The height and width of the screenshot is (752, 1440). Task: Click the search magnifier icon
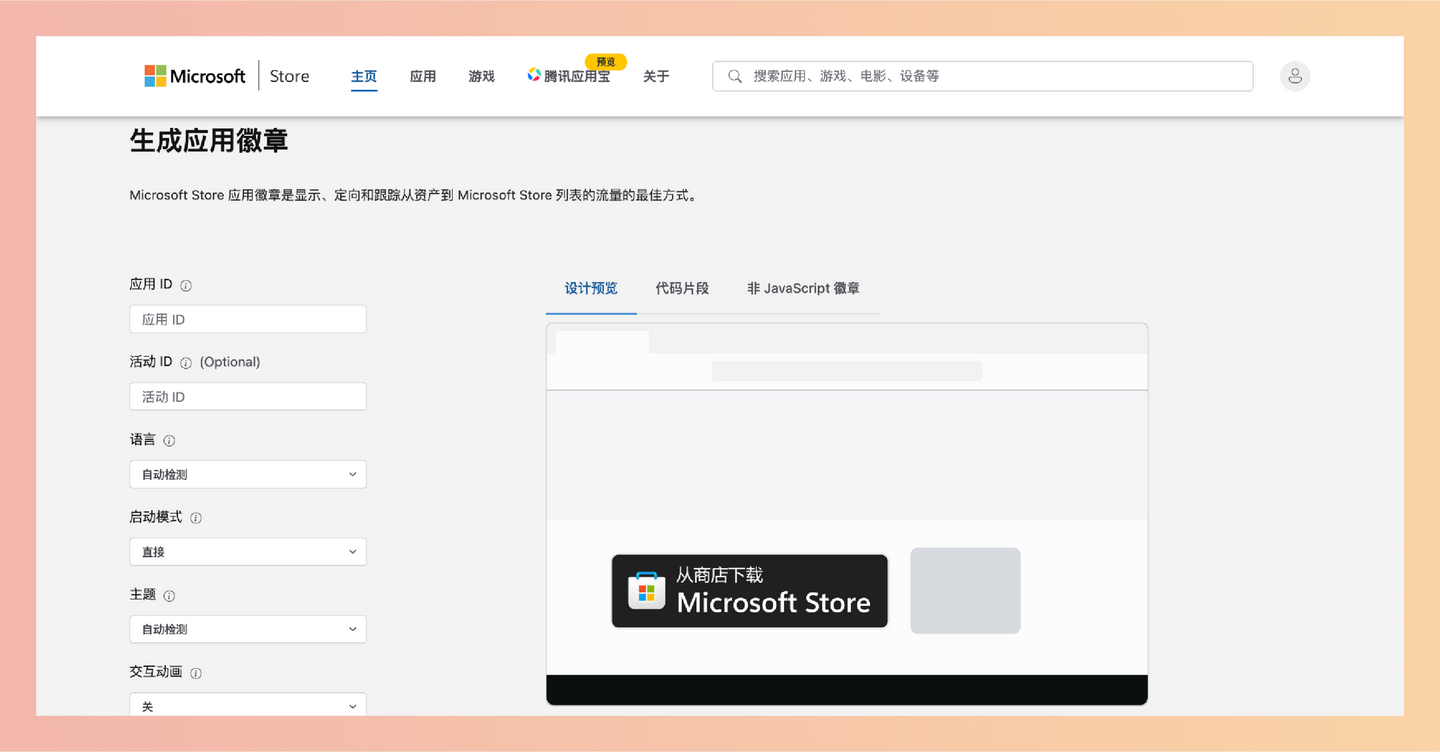point(734,75)
